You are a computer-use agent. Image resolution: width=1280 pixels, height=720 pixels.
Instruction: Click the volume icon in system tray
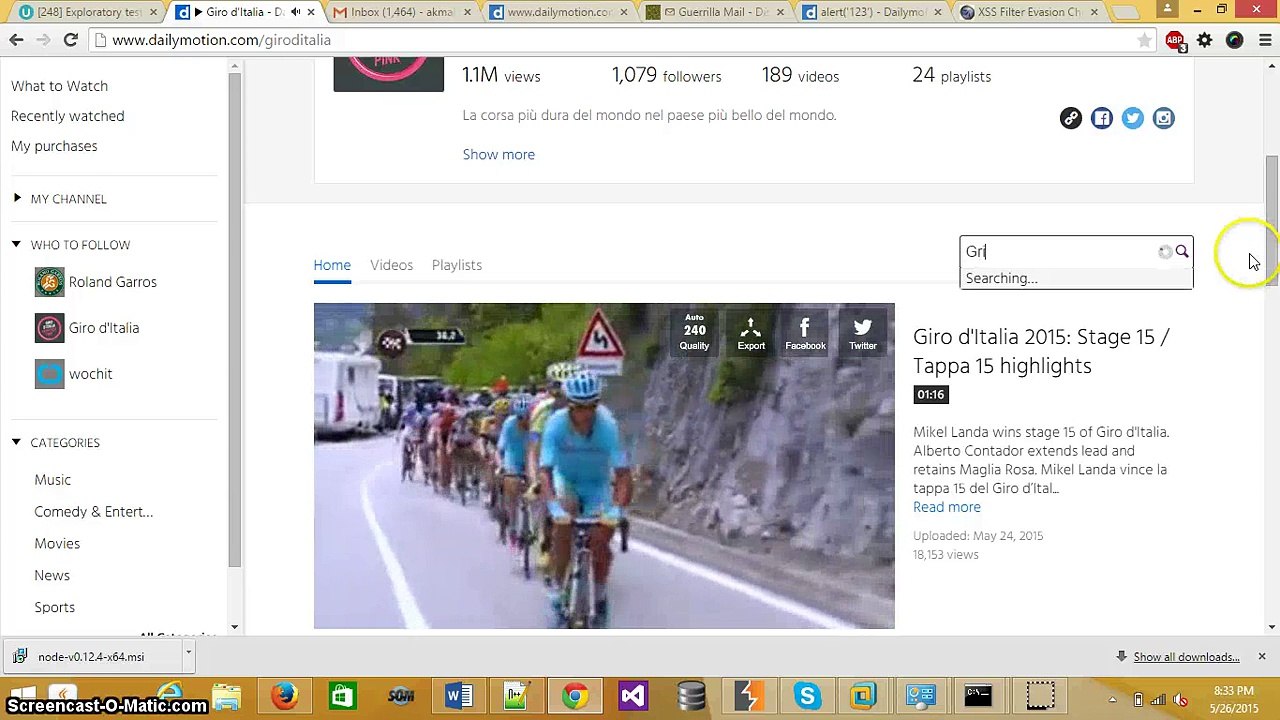click(x=1180, y=699)
